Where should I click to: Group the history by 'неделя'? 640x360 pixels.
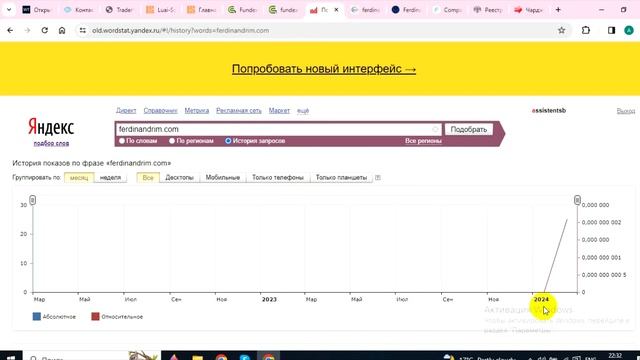pyautogui.click(x=110, y=178)
